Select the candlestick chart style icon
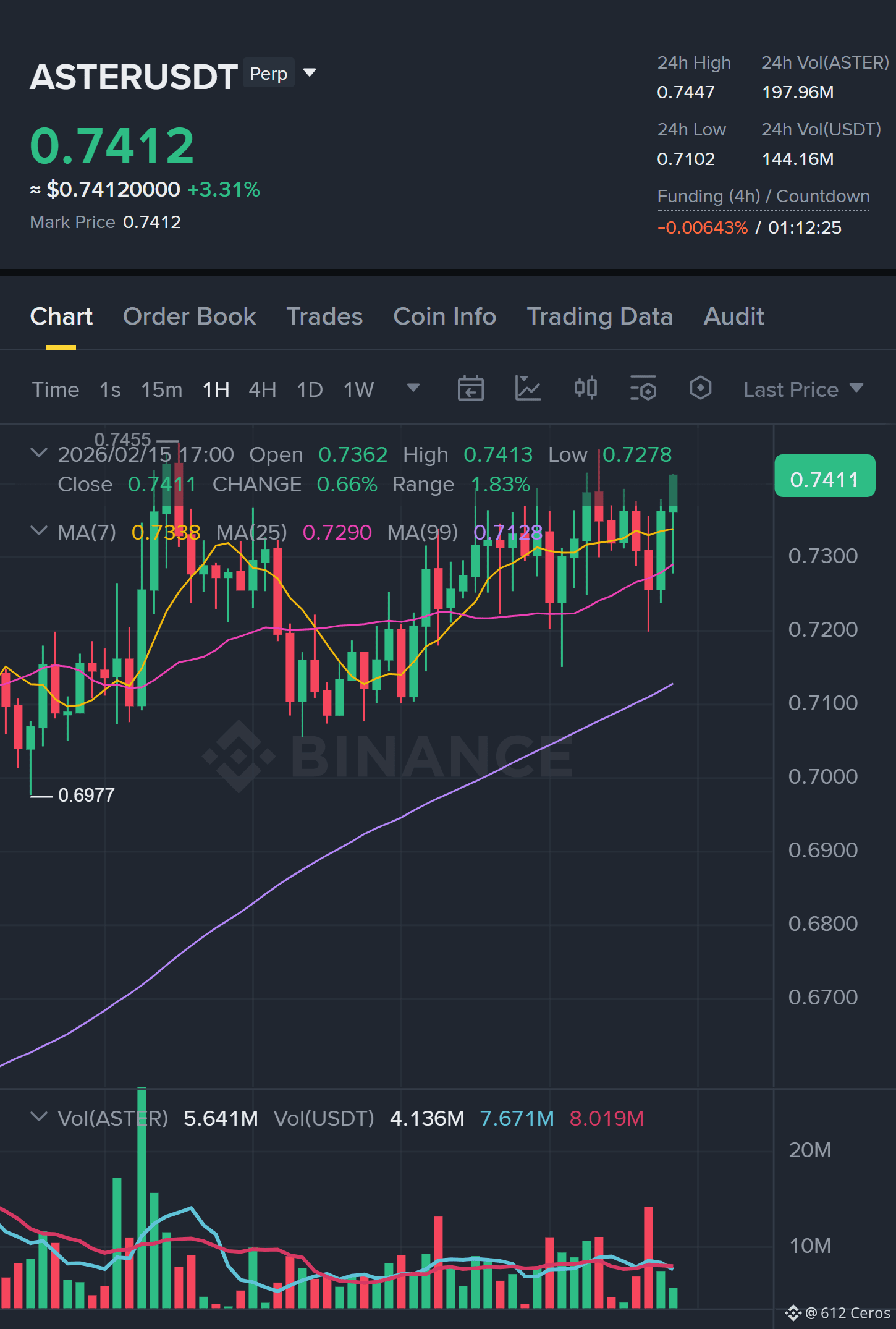Image resolution: width=896 pixels, height=1329 pixels. [585, 389]
